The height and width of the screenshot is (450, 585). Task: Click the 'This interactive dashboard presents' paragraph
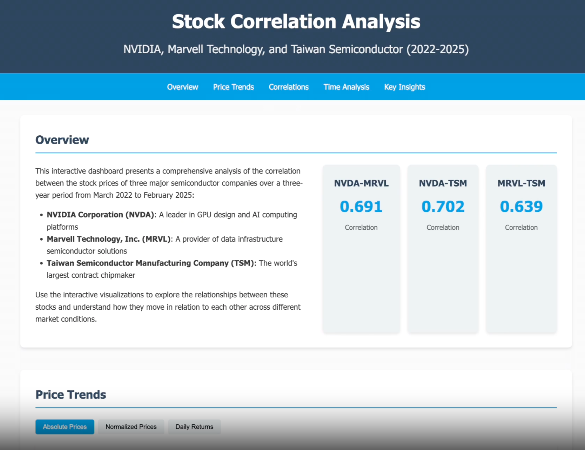click(169, 183)
